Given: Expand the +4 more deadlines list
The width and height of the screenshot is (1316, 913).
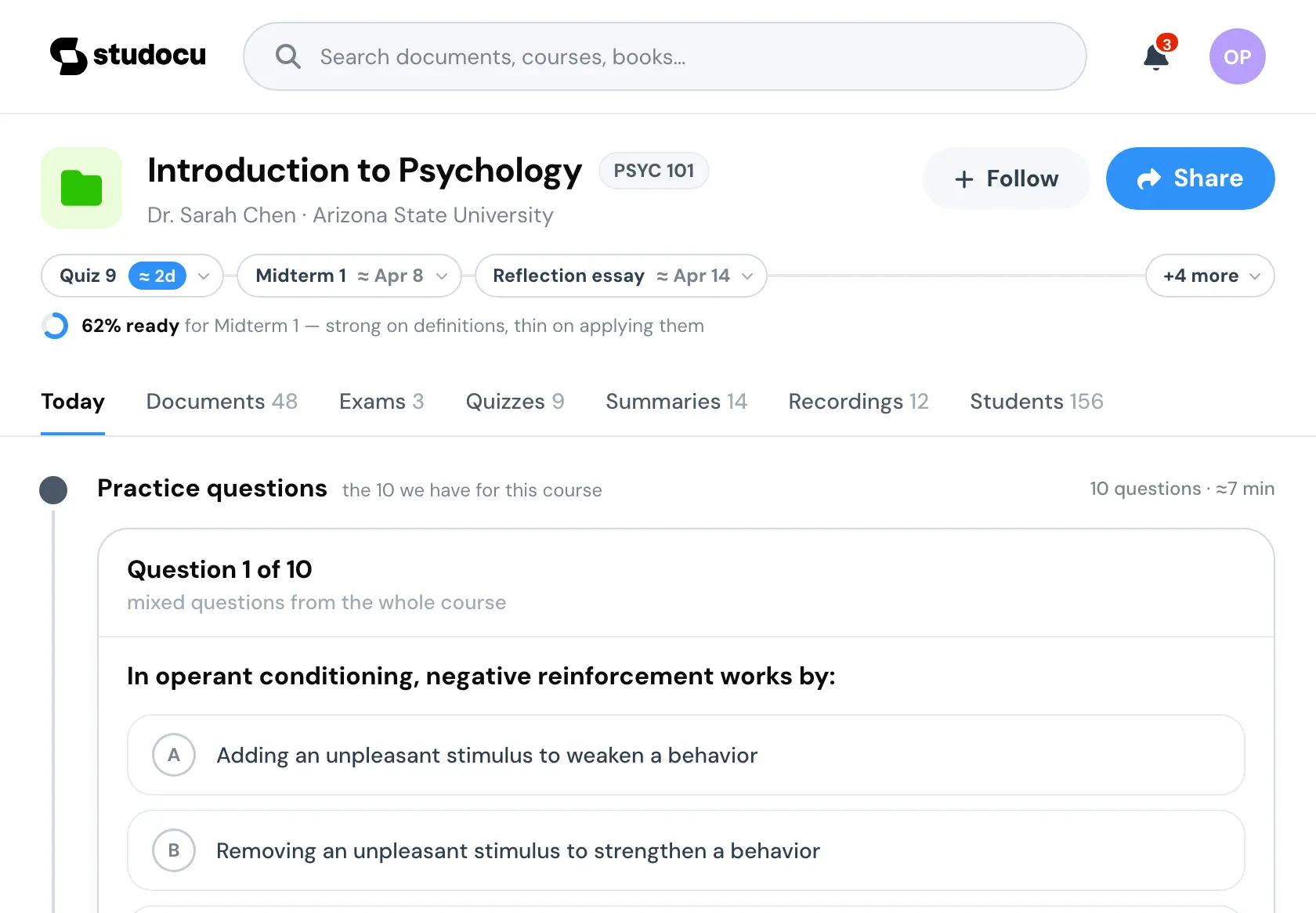Looking at the screenshot, I should [1210, 276].
